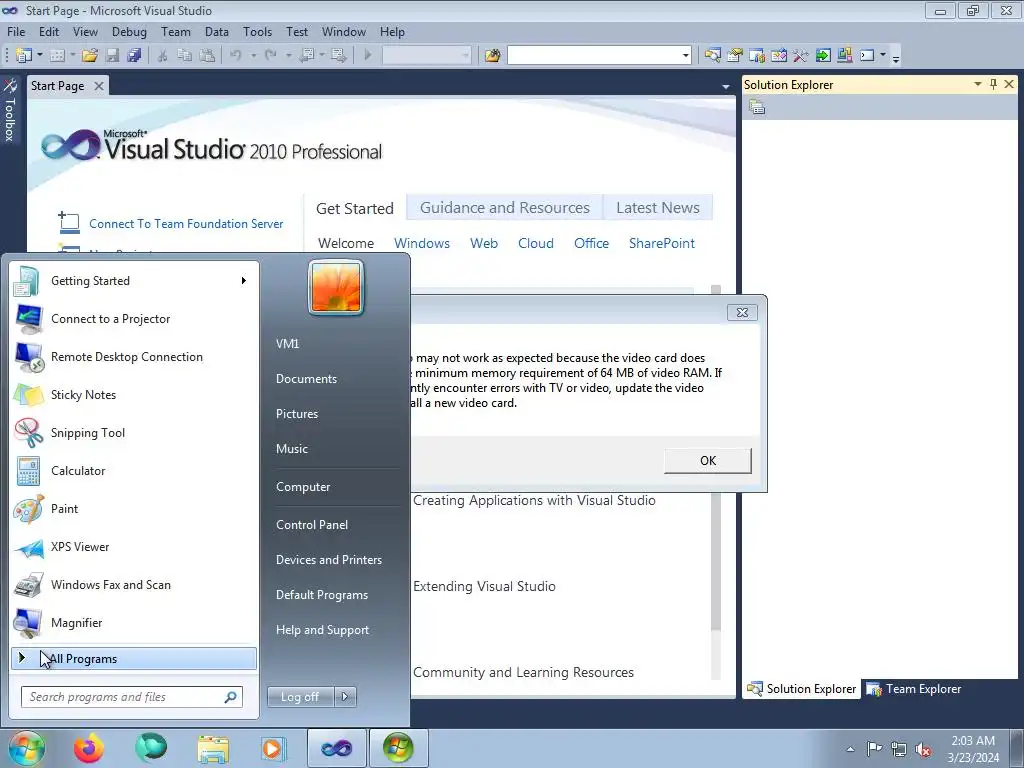Click the Start Debugging play icon
Image resolution: width=1024 pixels, height=768 pixels.
click(368, 56)
